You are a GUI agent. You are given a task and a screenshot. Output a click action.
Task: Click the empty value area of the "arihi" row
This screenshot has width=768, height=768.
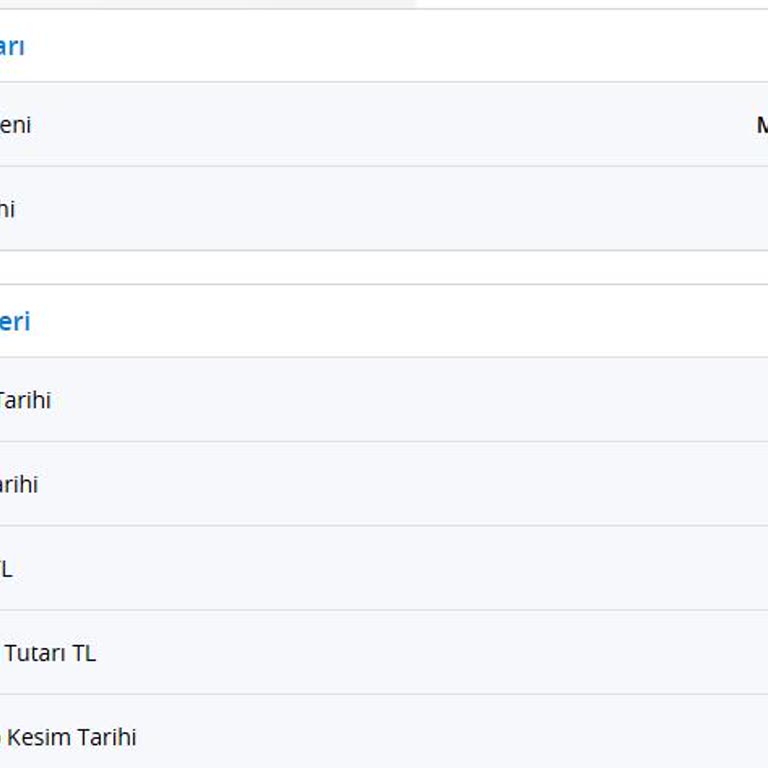pyautogui.click(x=400, y=485)
